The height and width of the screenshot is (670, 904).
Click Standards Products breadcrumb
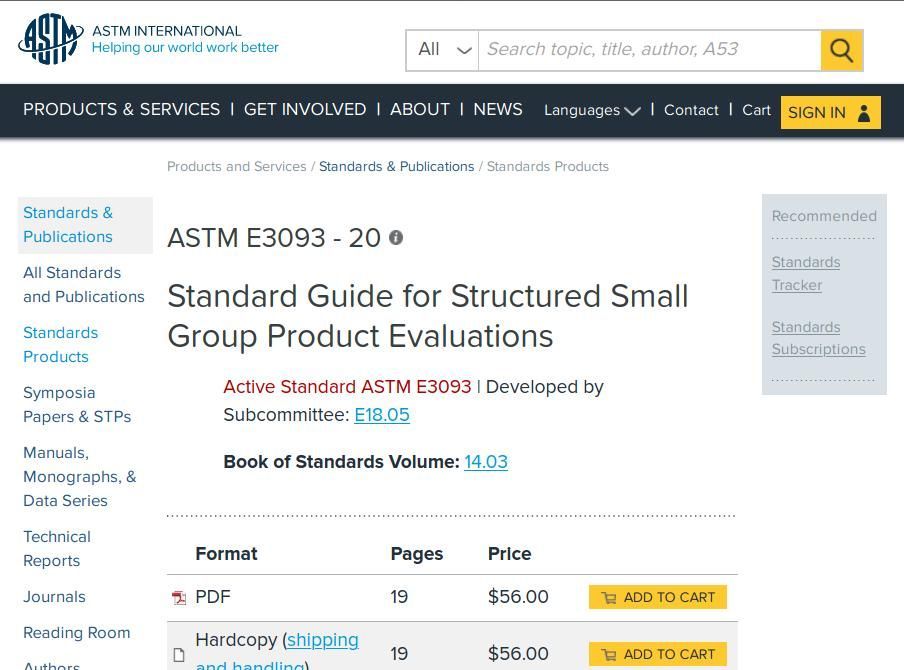(548, 167)
